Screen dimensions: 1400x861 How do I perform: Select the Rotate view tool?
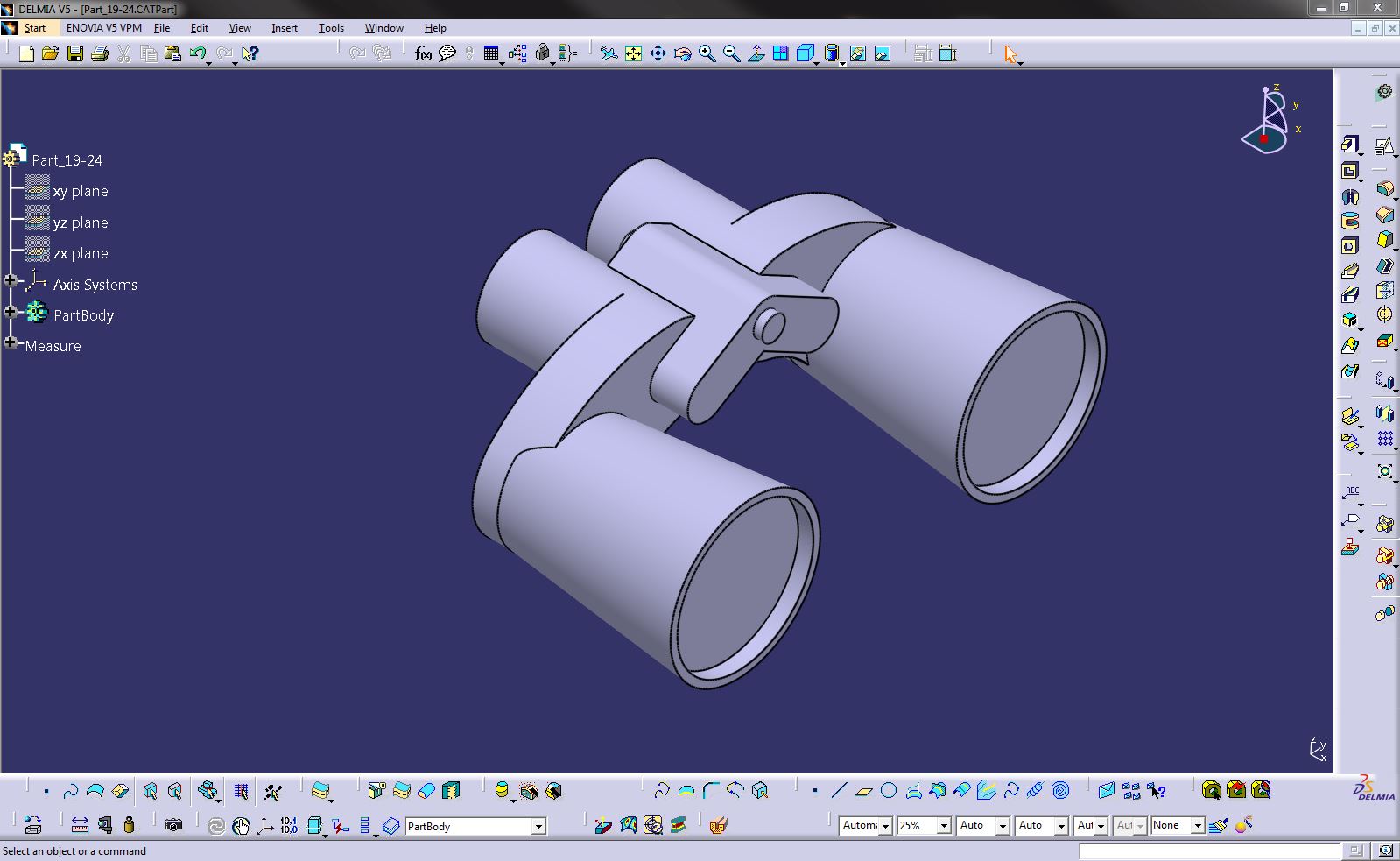682,54
